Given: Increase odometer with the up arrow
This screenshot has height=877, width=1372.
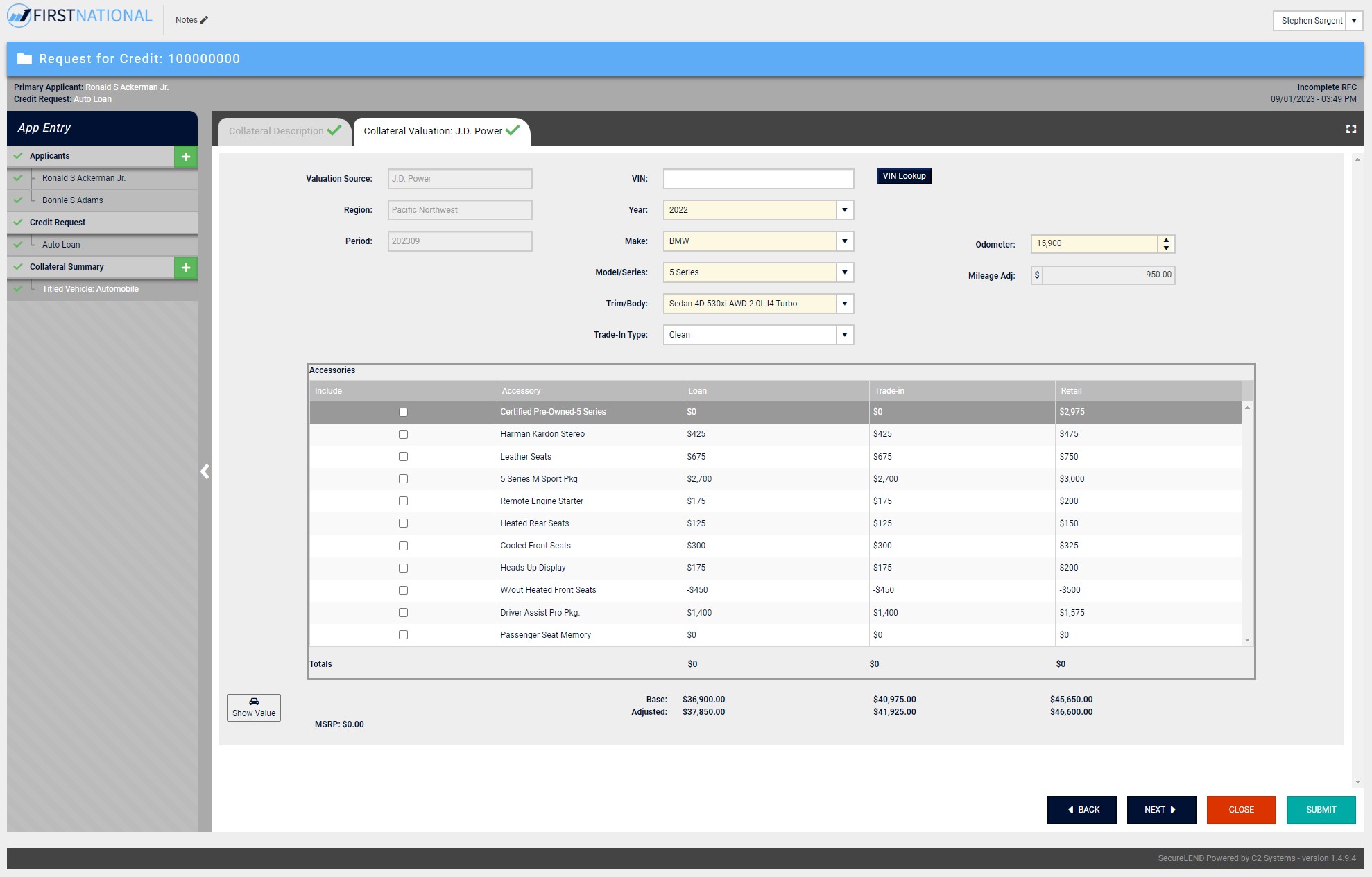Looking at the screenshot, I should point(1166,240).
